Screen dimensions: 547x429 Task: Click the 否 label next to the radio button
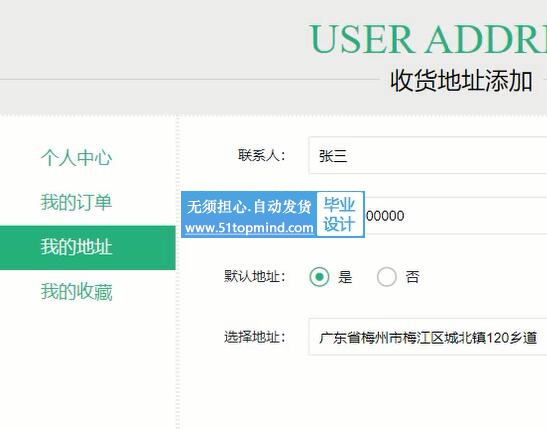click(412, 277)
